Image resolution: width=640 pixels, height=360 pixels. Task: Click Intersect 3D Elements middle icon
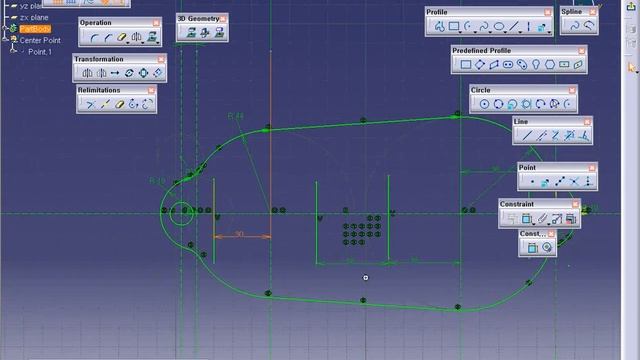(205, 33)
